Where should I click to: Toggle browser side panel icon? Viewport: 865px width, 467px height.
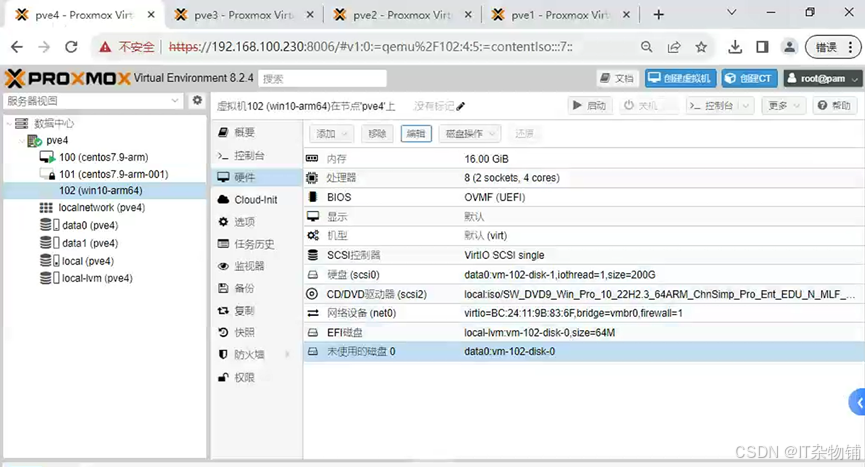pyautogui.click(x=762, y=47)
